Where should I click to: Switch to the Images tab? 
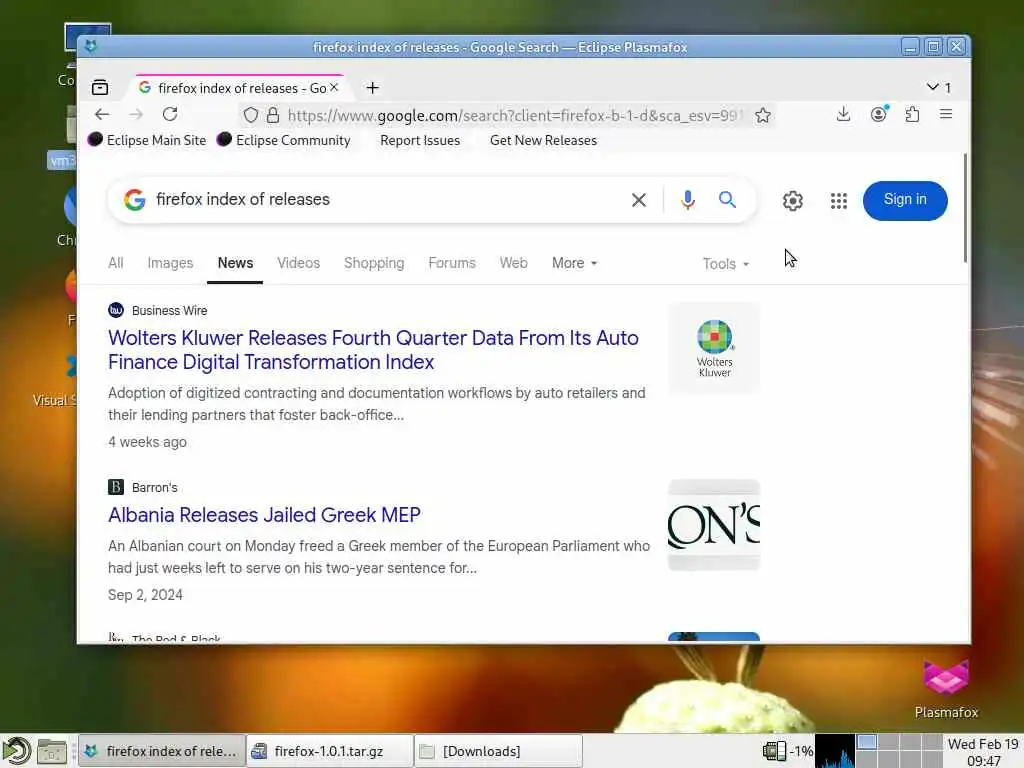(x=170, y=263)
